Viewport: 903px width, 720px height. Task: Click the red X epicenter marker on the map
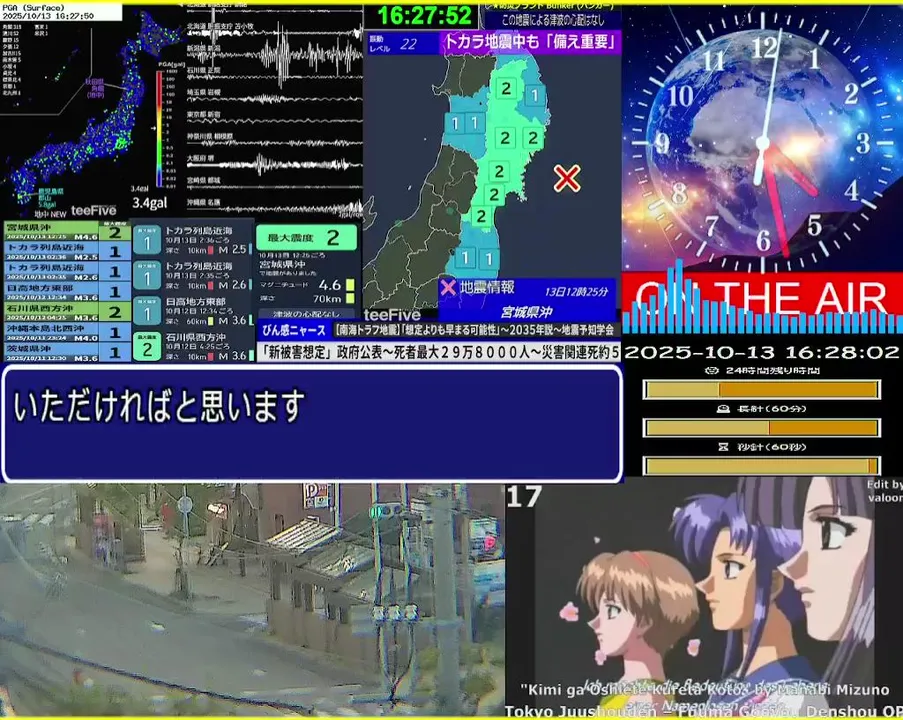[x=567, y=179]
